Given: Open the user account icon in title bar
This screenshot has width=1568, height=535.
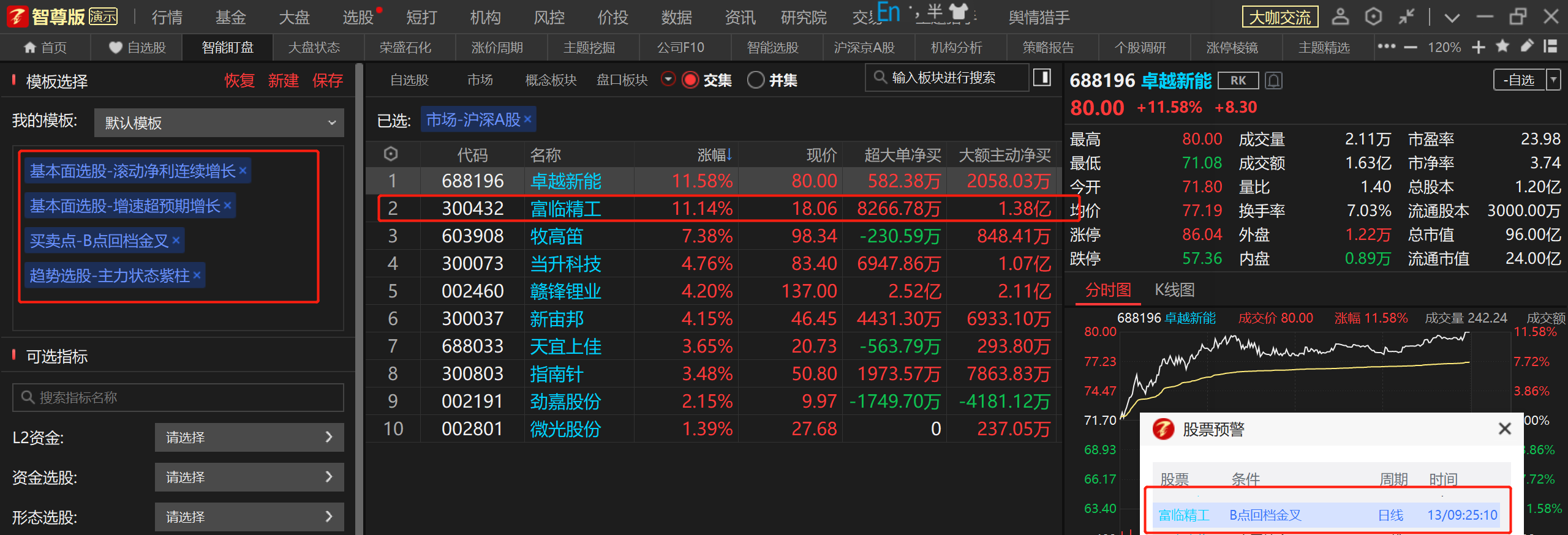Looking at the screenshot, I should tap(1340, 17).
